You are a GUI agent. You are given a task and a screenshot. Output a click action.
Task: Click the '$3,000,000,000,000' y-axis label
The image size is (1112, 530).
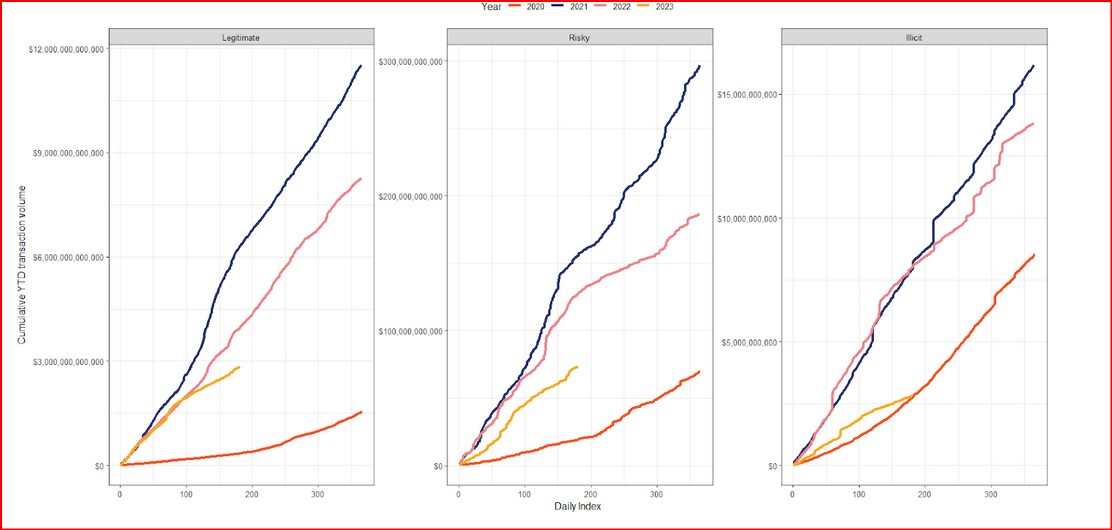(68, 361)
